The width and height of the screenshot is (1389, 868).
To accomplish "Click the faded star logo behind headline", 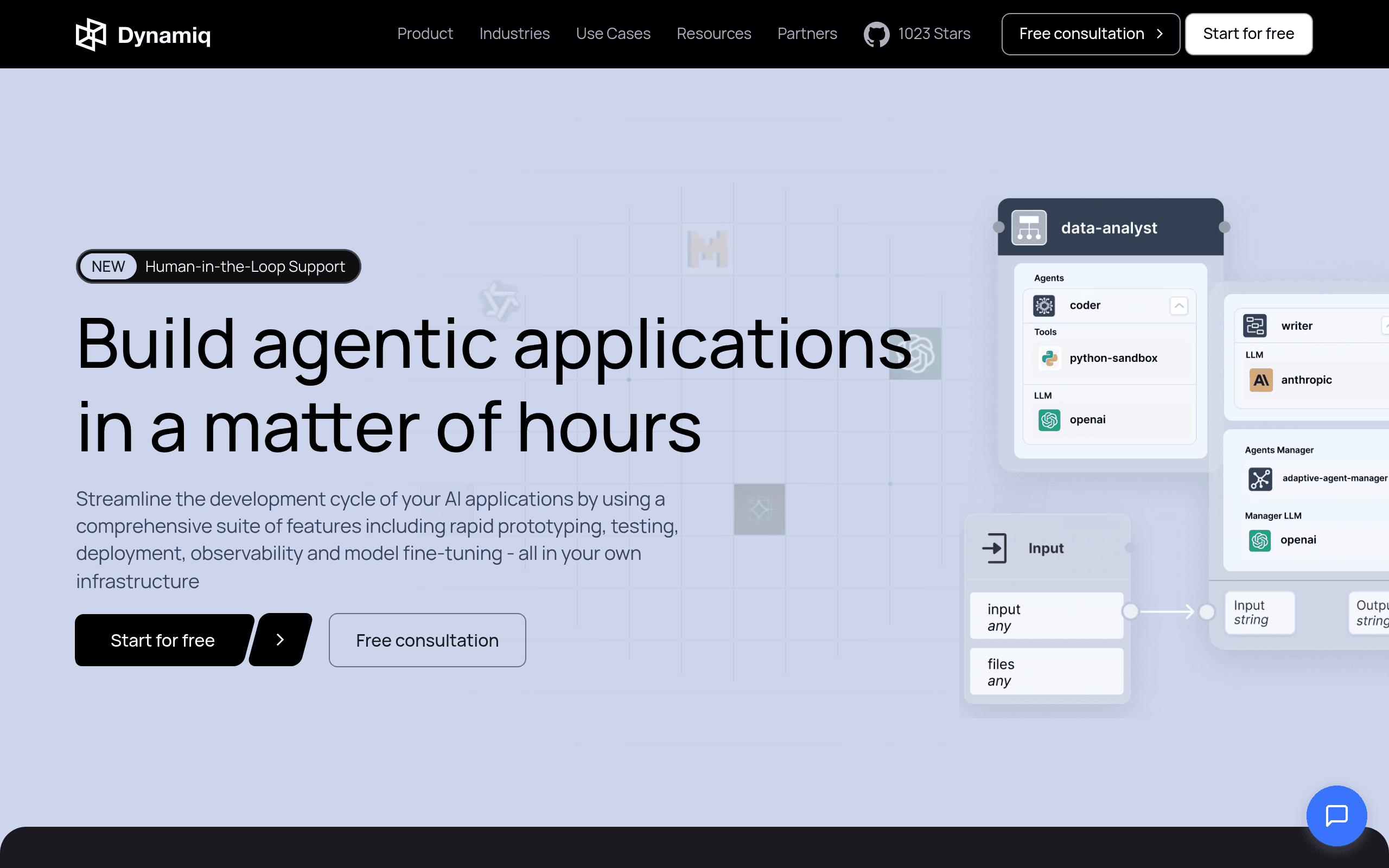I will (500, 299).
